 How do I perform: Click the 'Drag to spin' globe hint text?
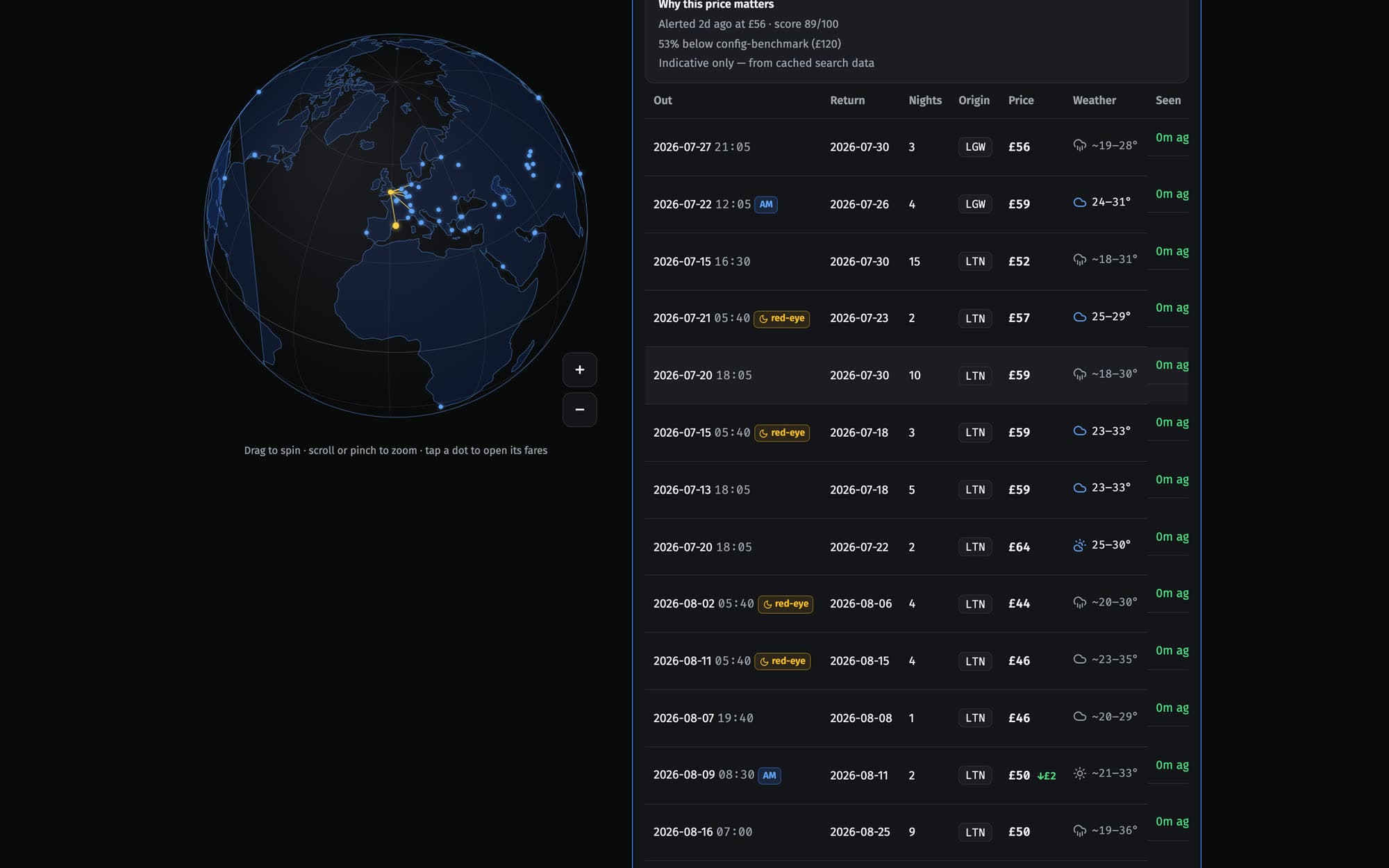click(396, 451)
